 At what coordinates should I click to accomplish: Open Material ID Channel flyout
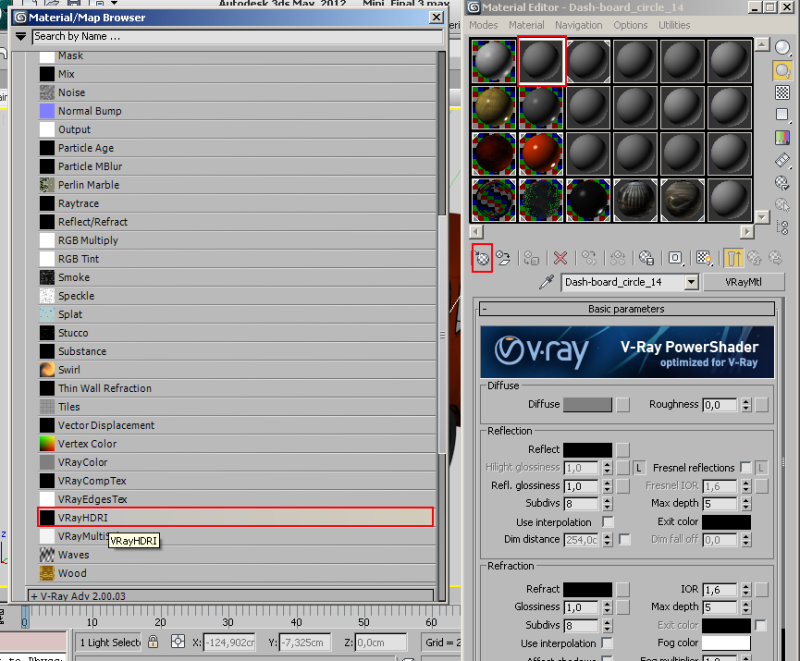pos(675,258)
